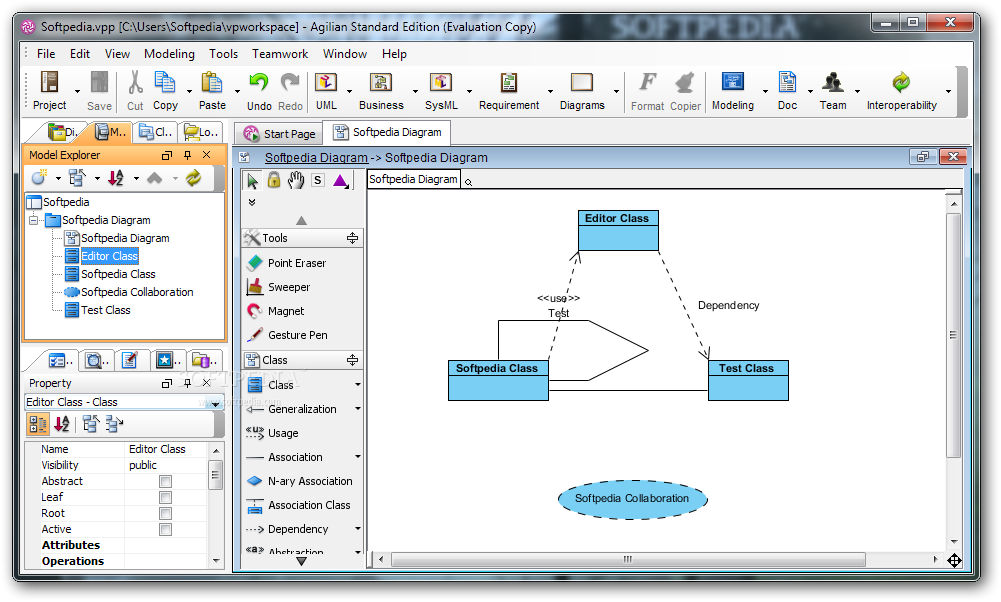Click the diagram horizontal scrollbar thumb

(x=628, y=559)
